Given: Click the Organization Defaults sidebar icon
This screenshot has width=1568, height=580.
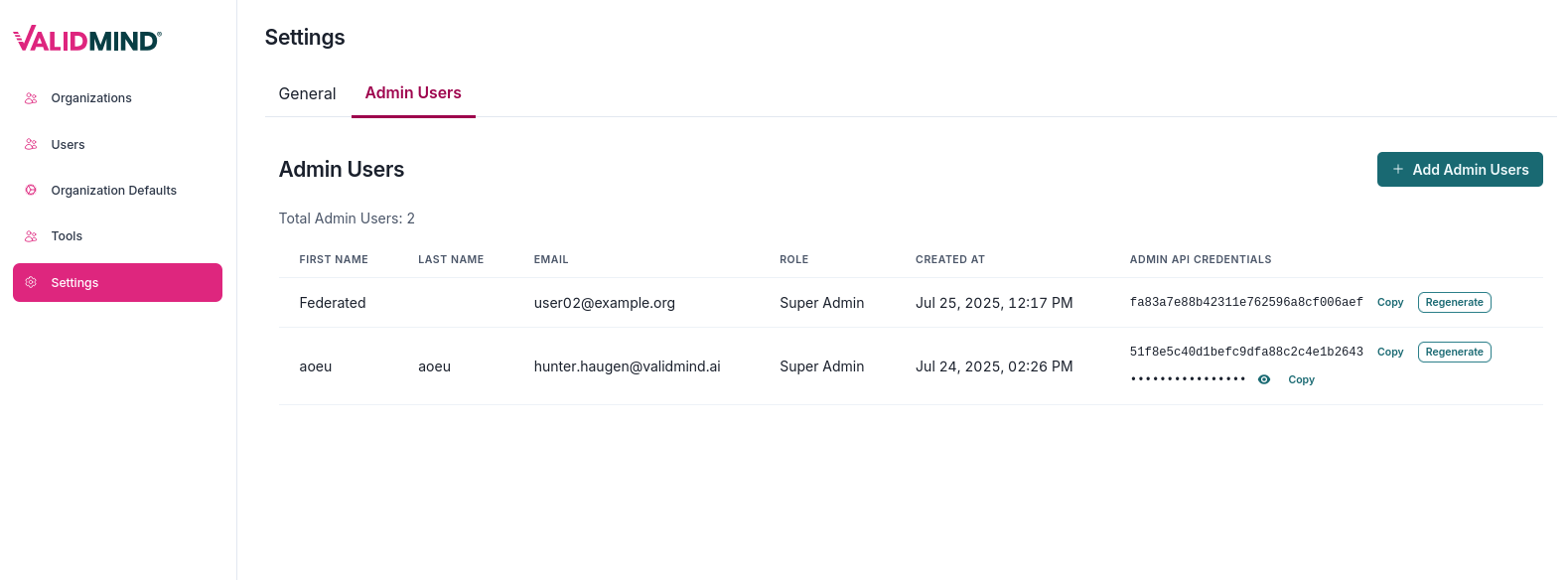Looking at the screenshot, I should click(31, 190).
